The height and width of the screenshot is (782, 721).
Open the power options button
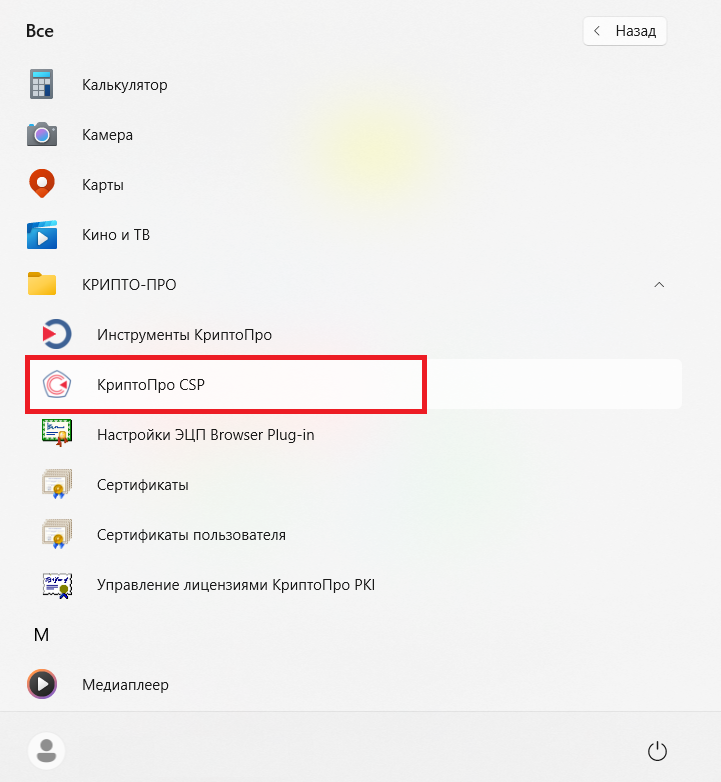tap(657, 751)
